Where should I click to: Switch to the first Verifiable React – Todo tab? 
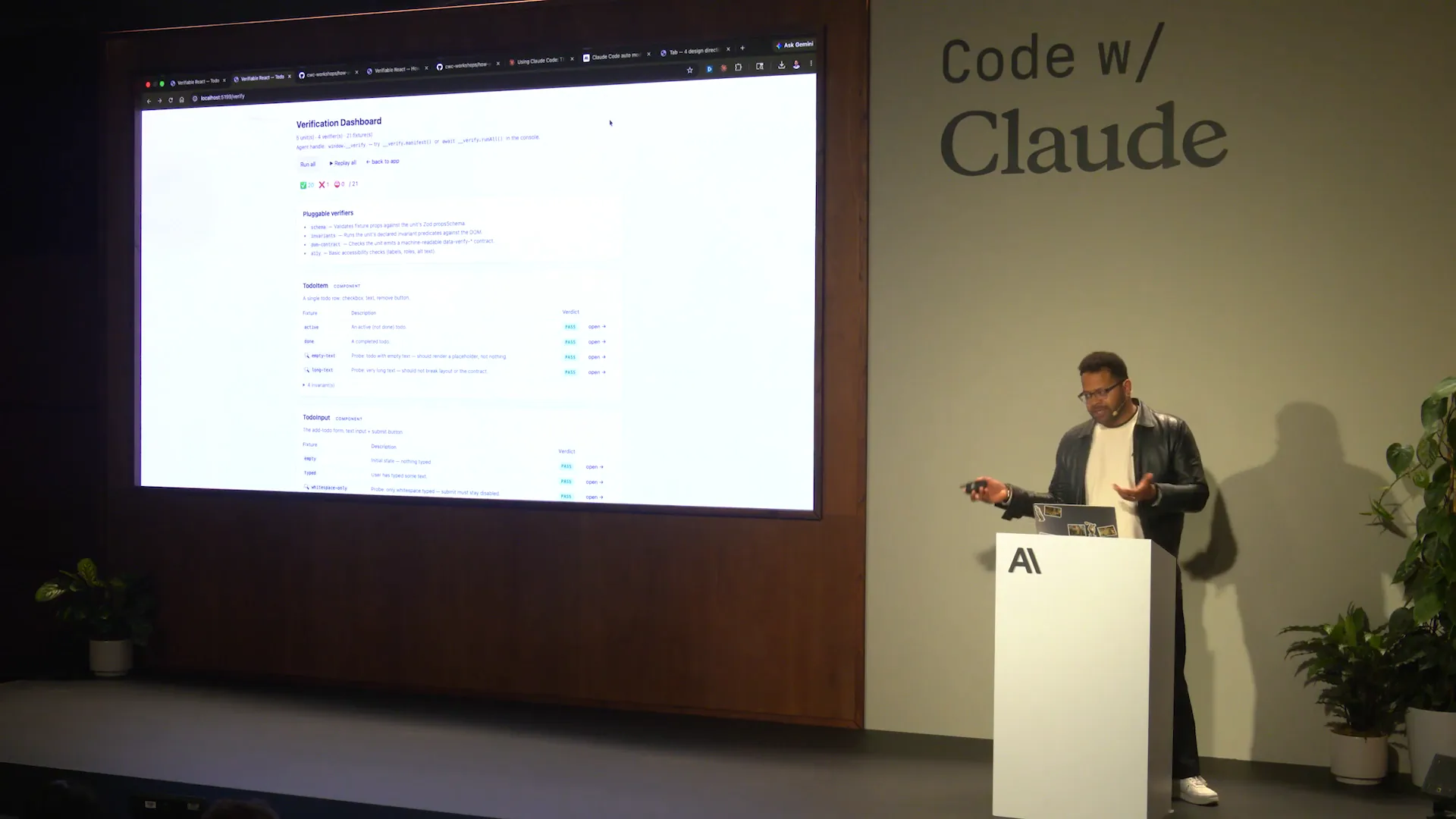197,81
